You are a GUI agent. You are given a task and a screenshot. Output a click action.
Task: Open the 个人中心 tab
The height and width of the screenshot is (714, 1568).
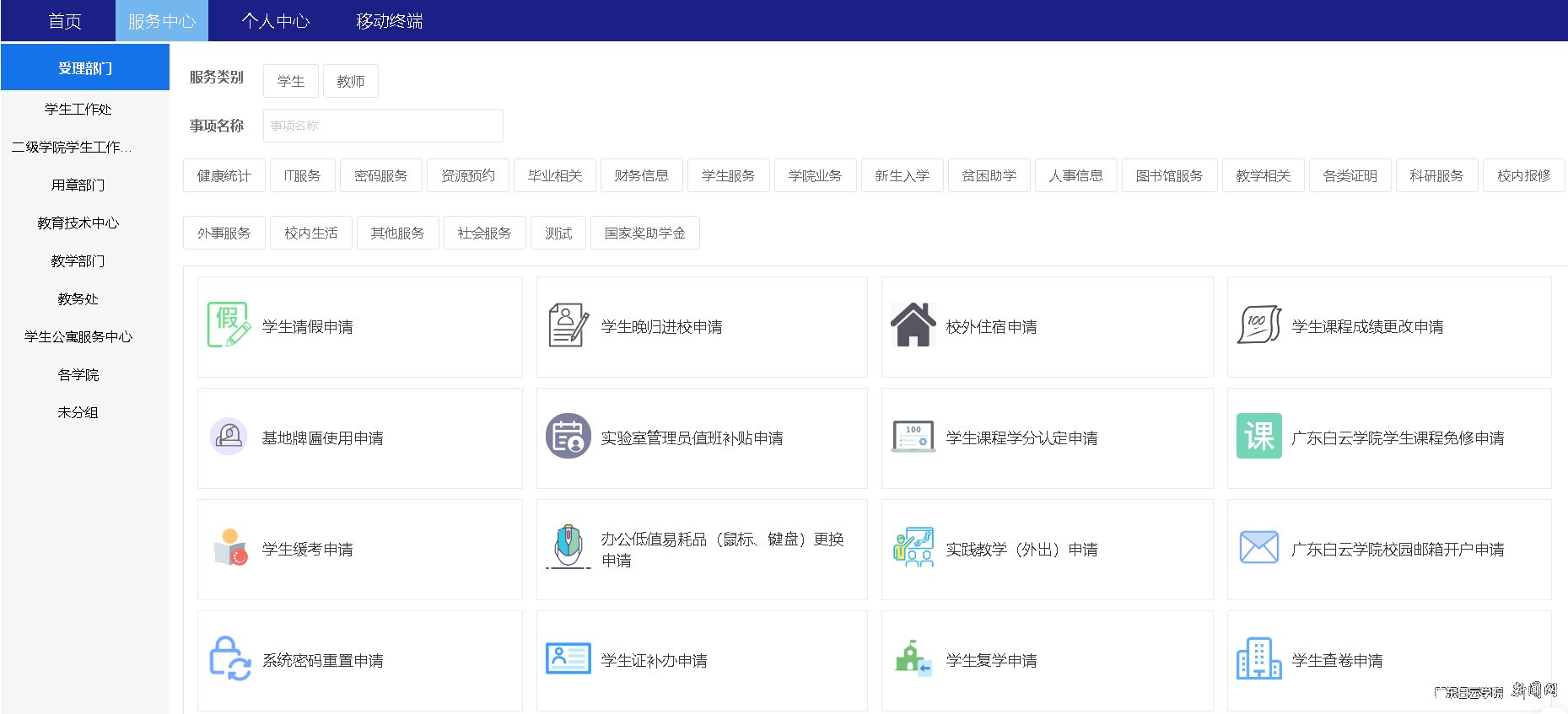click(276, 21)
